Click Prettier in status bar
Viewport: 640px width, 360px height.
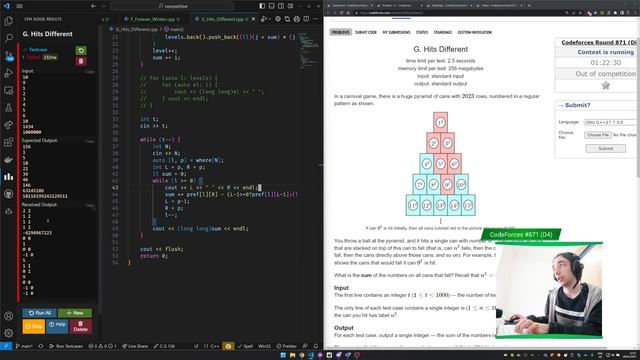(x=286, y=346)
